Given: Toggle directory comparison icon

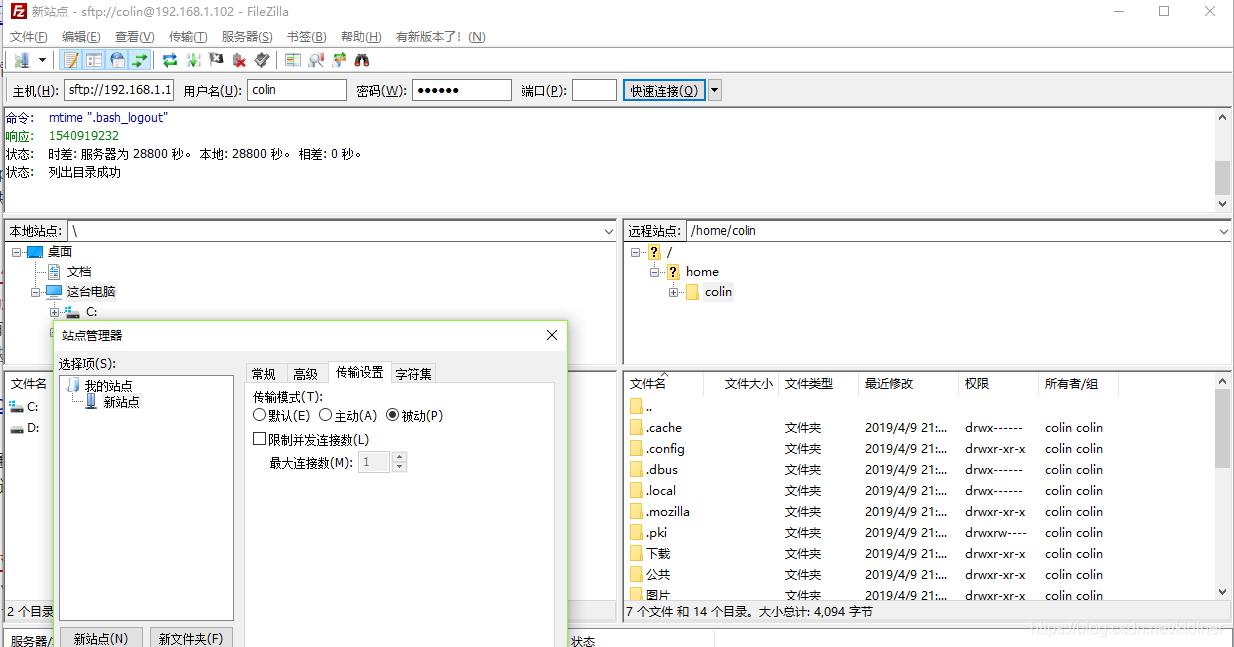Looking at the screenshot, I should (316, 60).
